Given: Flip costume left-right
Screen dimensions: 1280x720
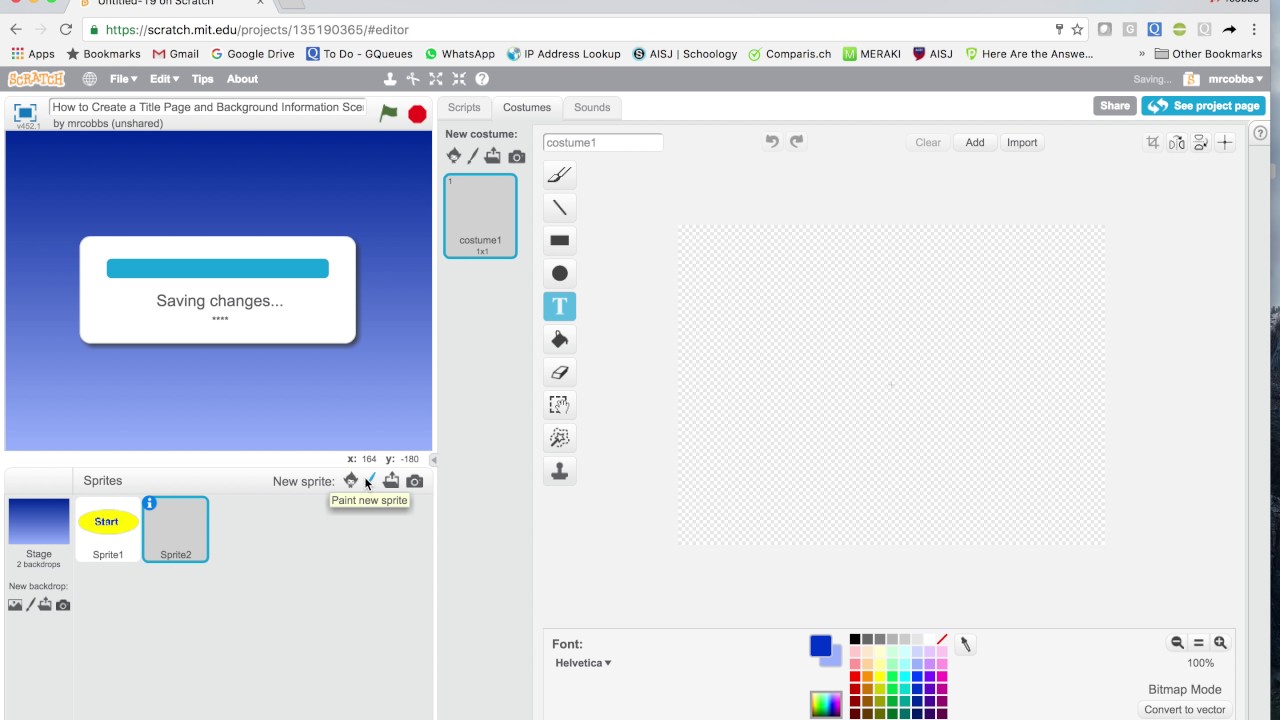Looking at the screenshot, I should click(x=1177, y=143).
